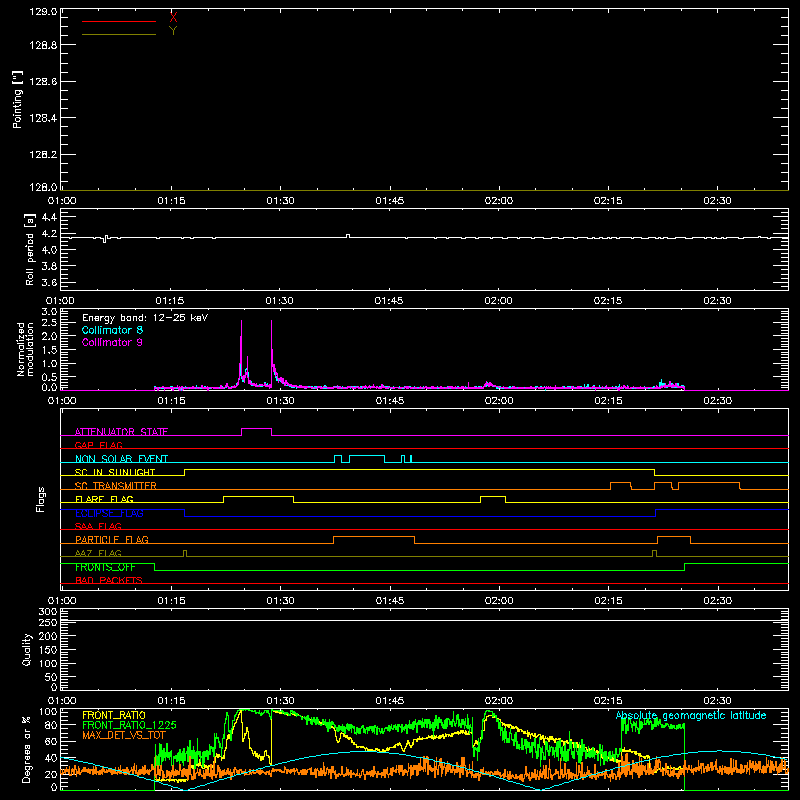This screenshot has width=800, height=800.
Task: Click the SC_TRANSMITTER flag label
Action: (116, 486)
